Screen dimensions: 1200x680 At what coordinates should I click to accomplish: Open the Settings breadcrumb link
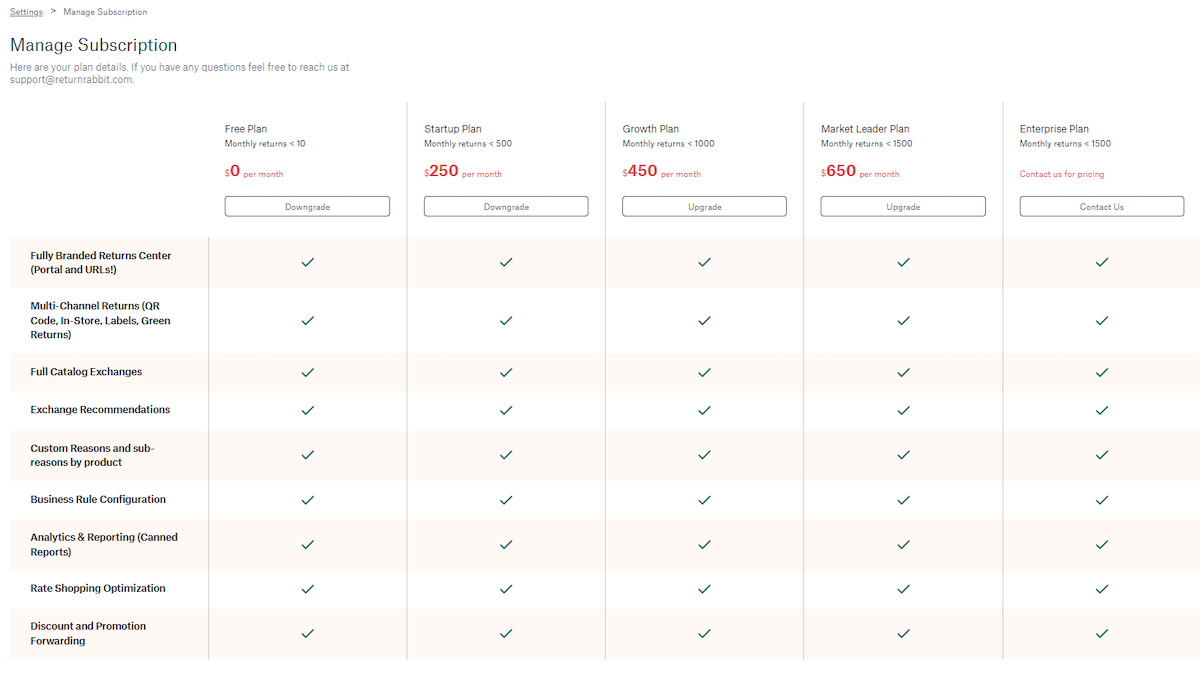pyautogui.click(x=26, y=12)
